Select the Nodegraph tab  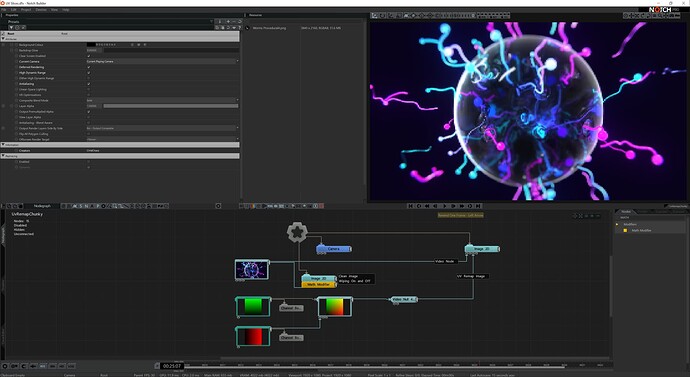(42, 206)
